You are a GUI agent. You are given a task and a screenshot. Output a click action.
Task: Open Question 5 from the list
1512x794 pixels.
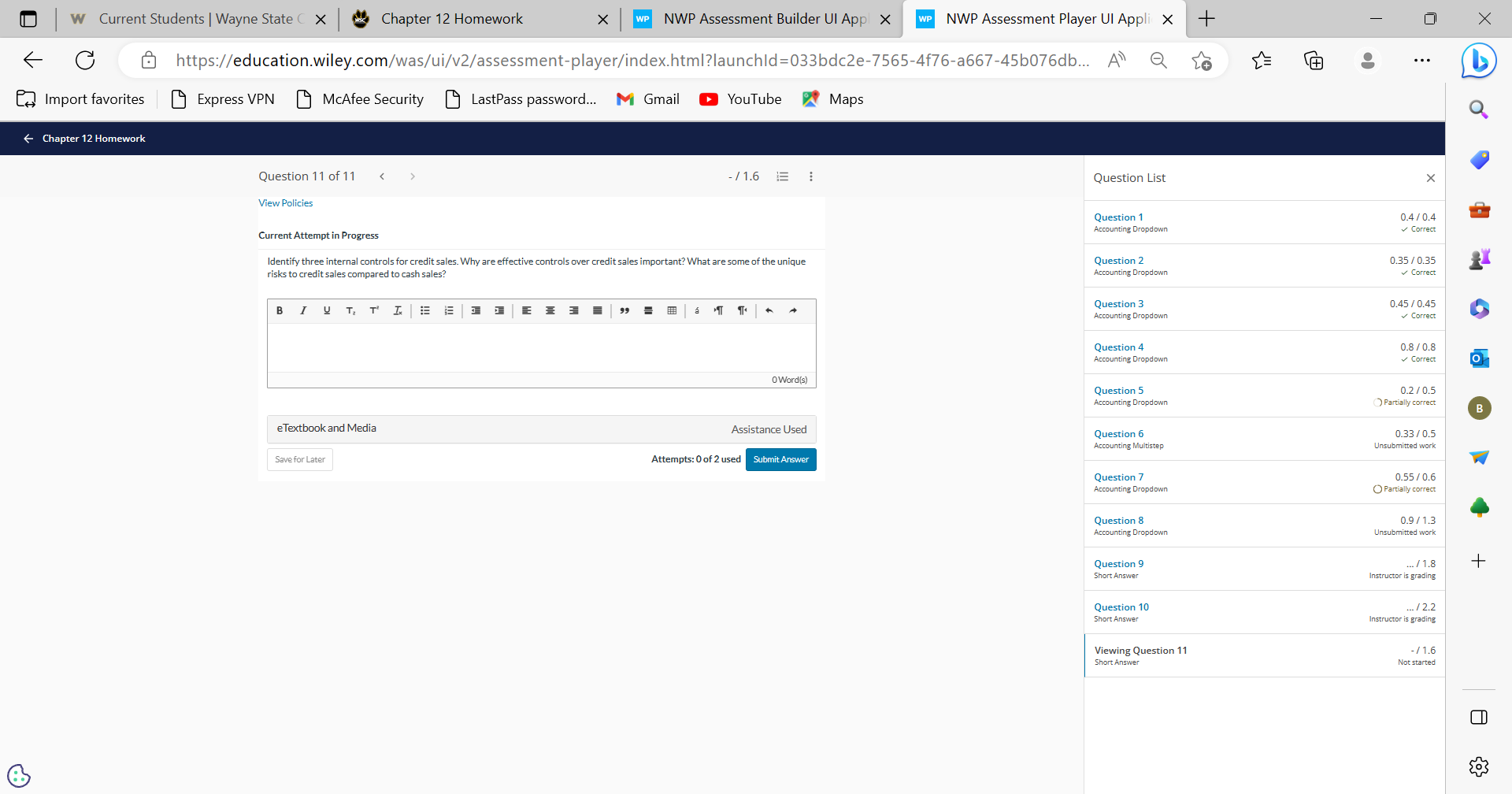1264,396
